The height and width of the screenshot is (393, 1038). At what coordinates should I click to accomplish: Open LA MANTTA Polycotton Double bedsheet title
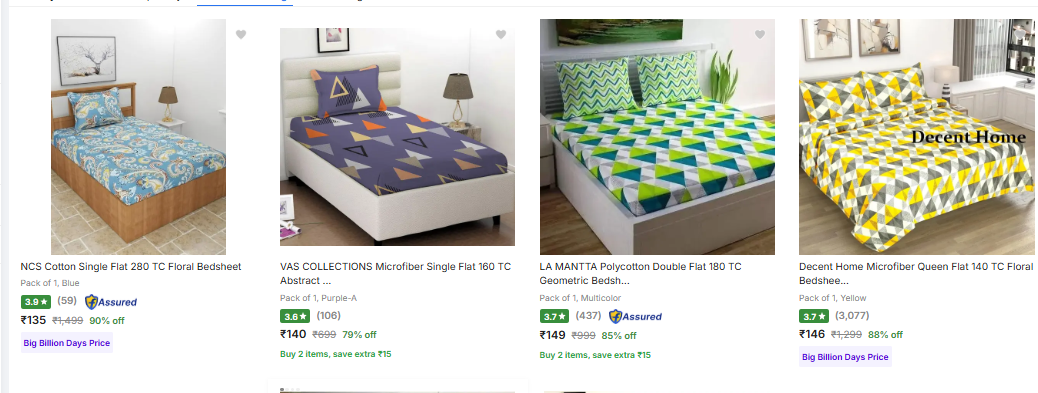(x=640, y=273)
